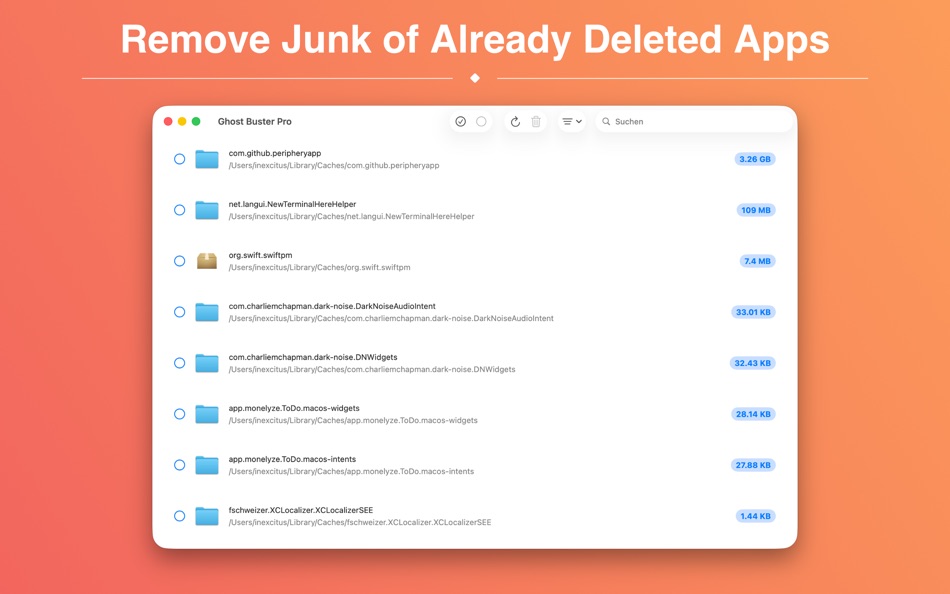Click the trash delete icon

click(x=536, y=122)
